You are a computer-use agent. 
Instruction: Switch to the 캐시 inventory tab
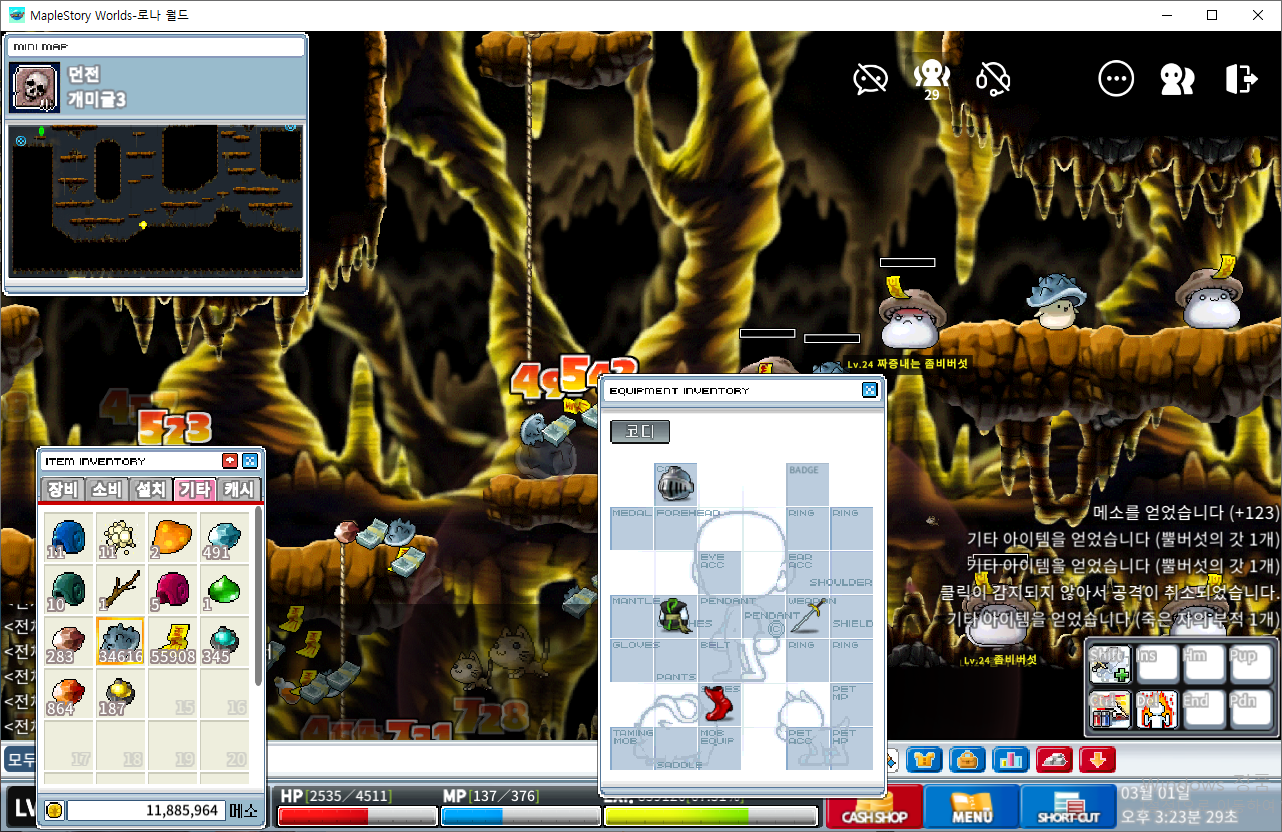click(238, 490)
